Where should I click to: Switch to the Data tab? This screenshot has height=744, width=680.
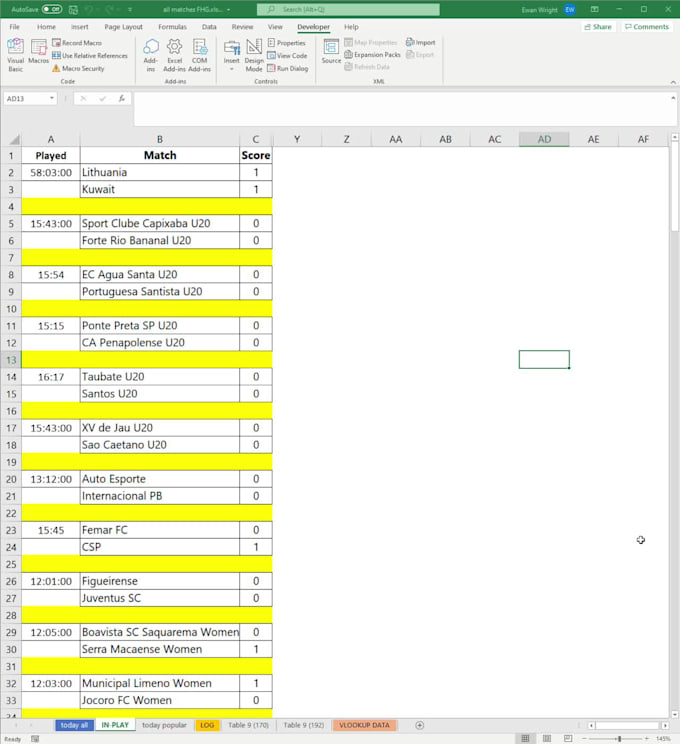[209, 27]
